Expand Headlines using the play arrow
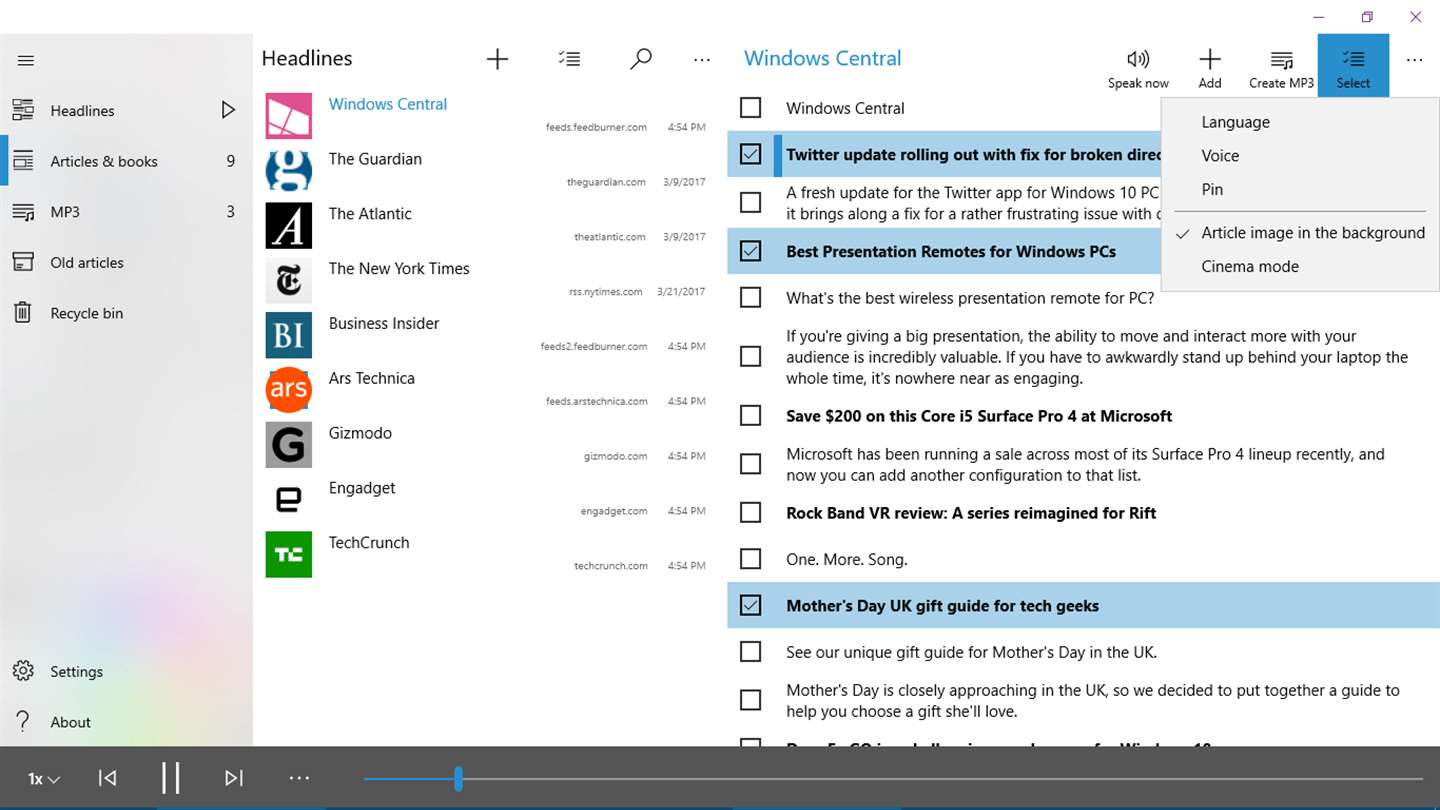 (x=228, y=110)
